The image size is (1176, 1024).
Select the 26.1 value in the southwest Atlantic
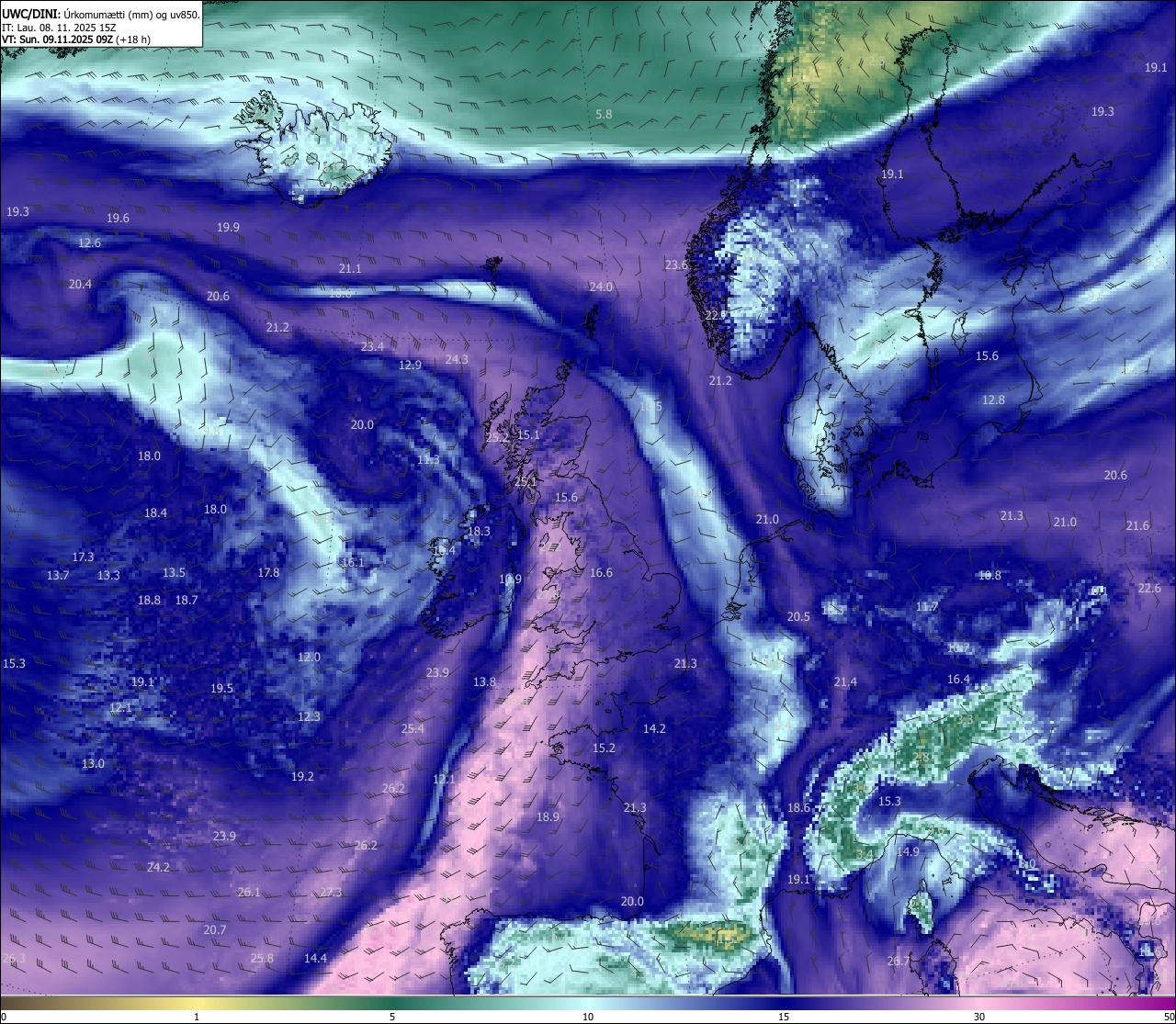[x=249, y=892]
